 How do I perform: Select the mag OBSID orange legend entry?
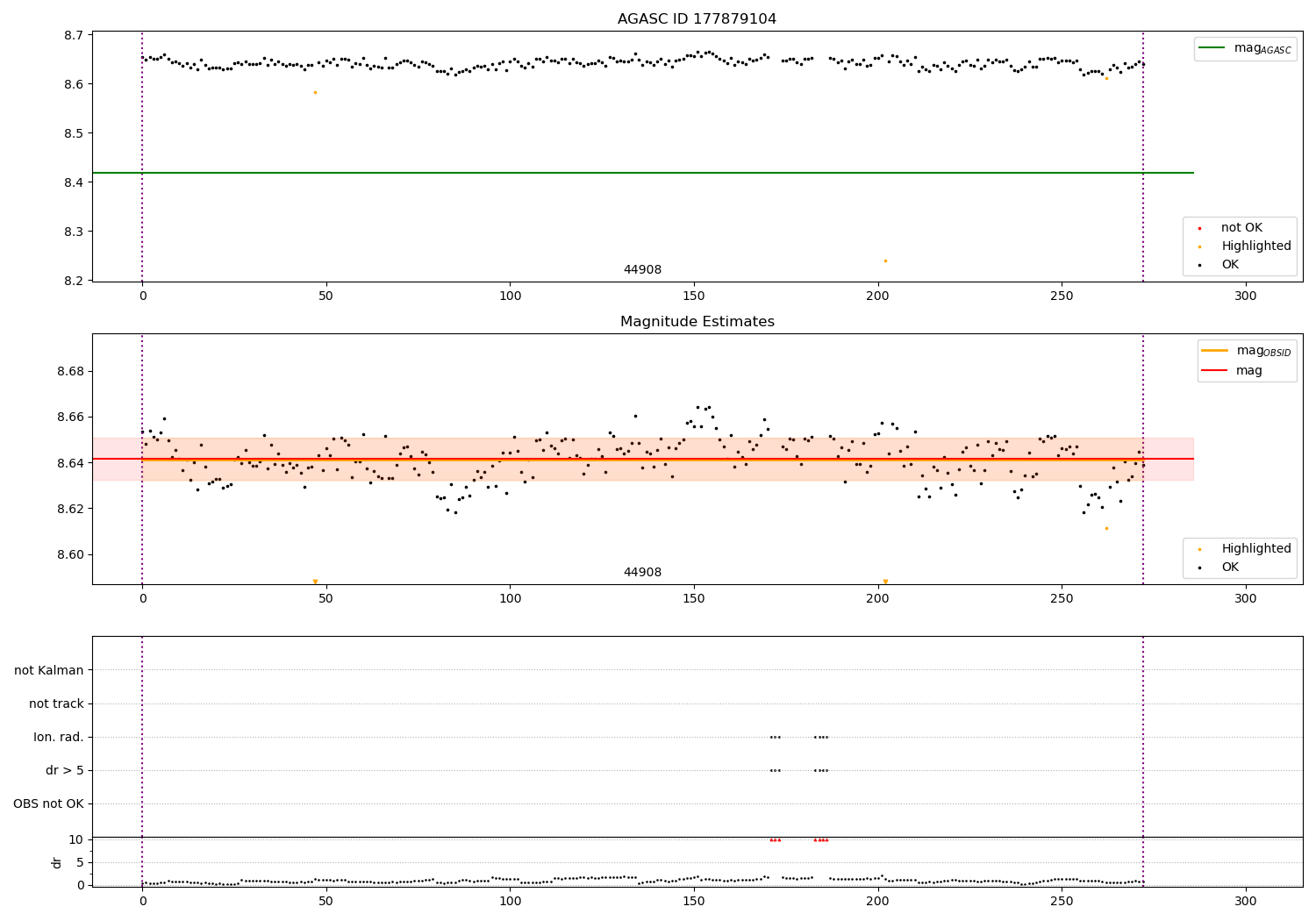coord(1248,351)
